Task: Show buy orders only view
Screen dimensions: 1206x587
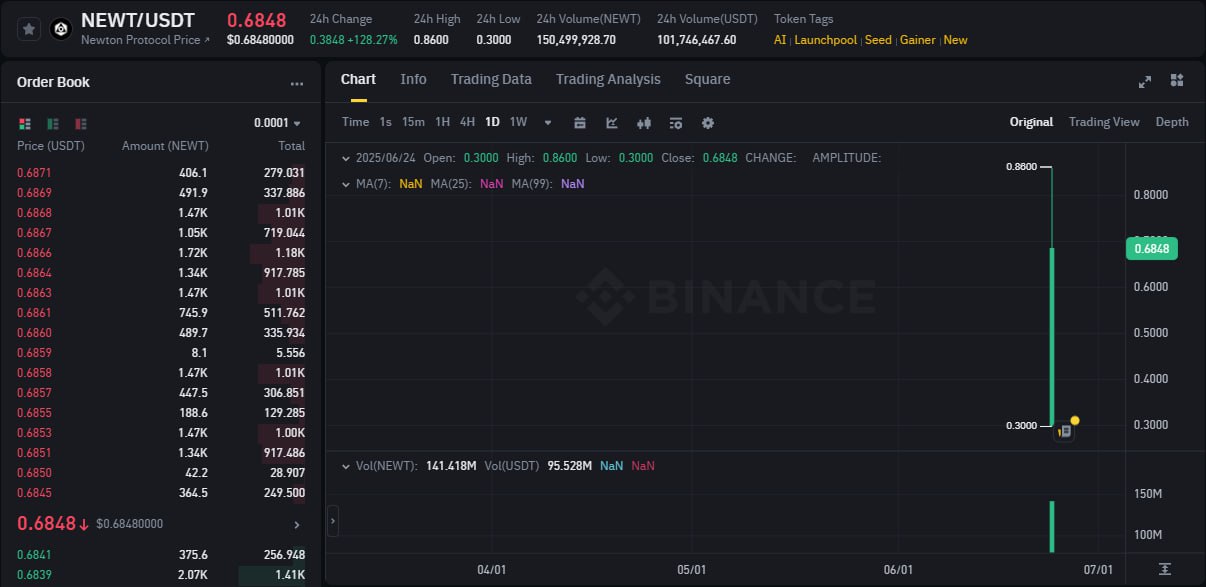Action: pyautogui.click(x=53, y=123)
